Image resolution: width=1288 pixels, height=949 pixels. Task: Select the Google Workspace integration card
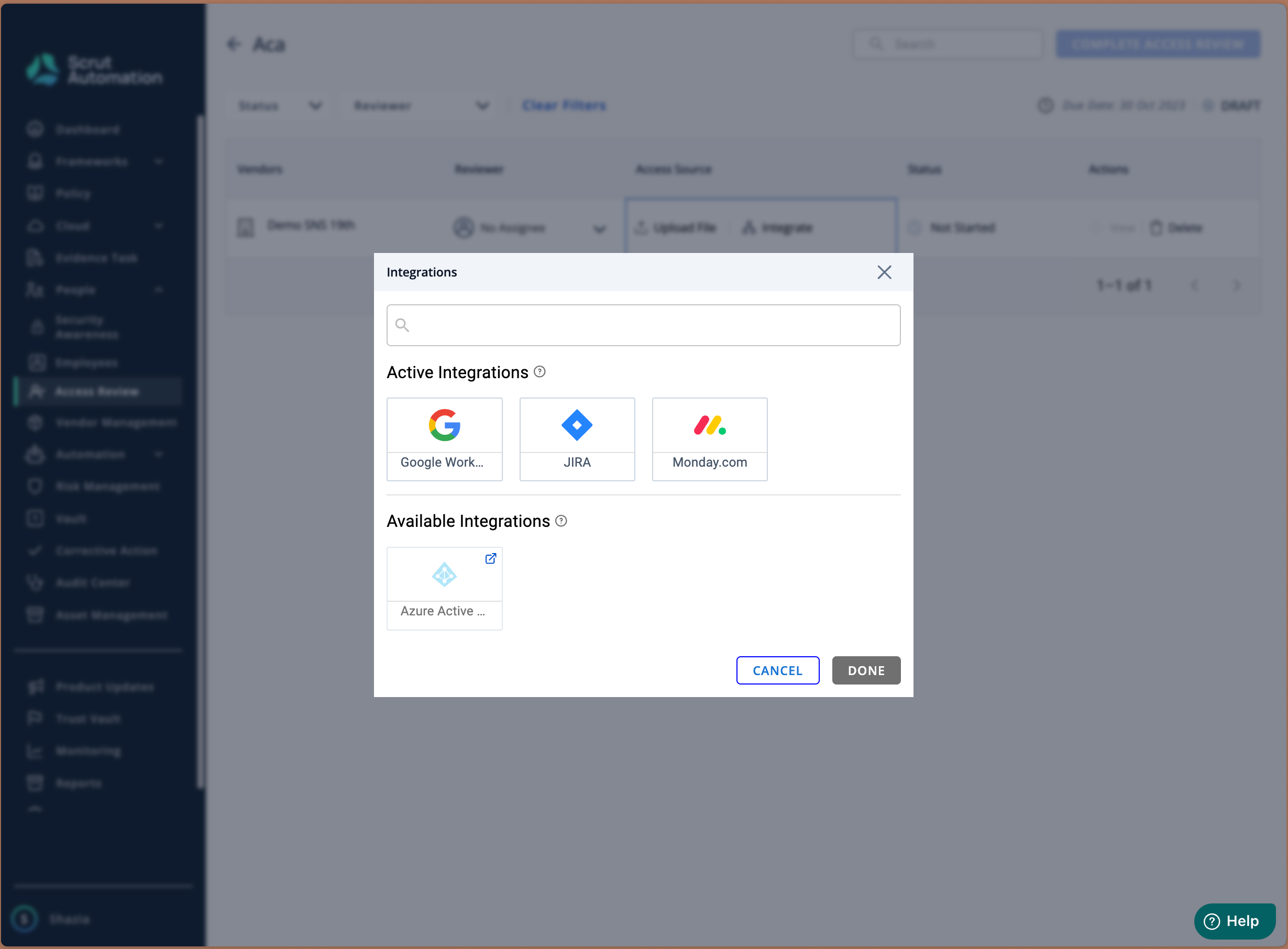click(445, 439)
